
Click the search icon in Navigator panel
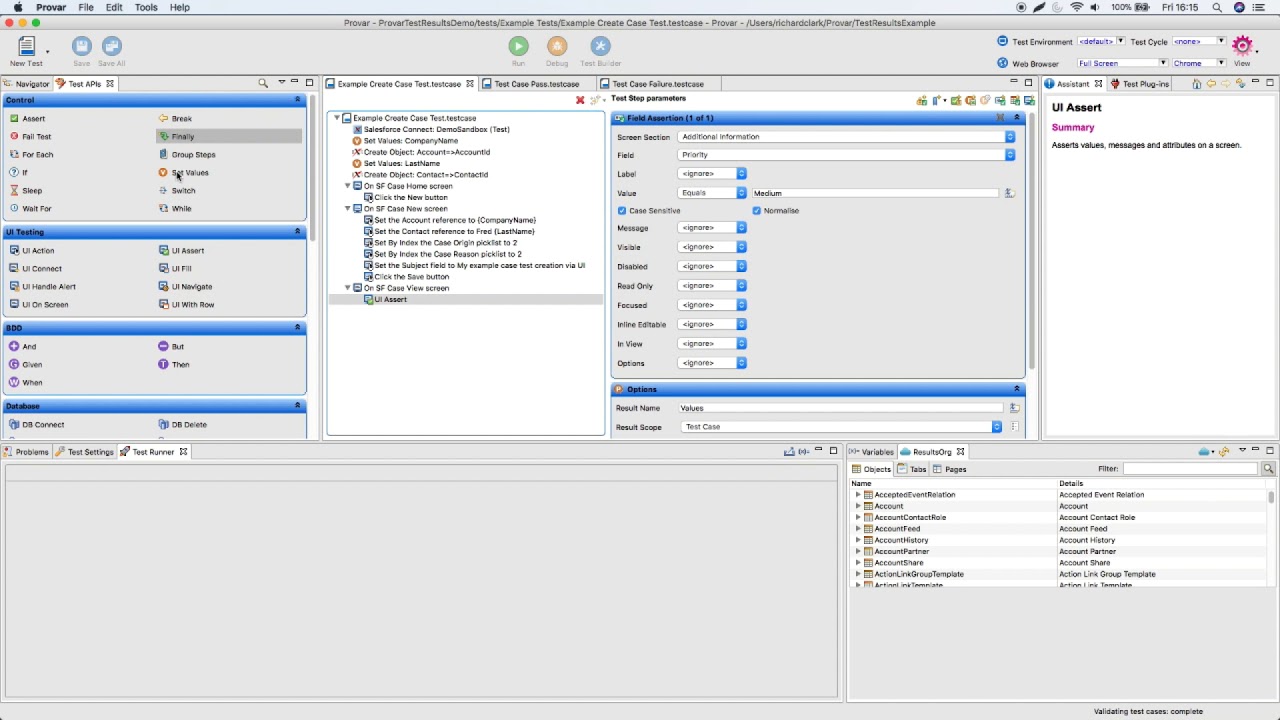click(x=263, y=84)
